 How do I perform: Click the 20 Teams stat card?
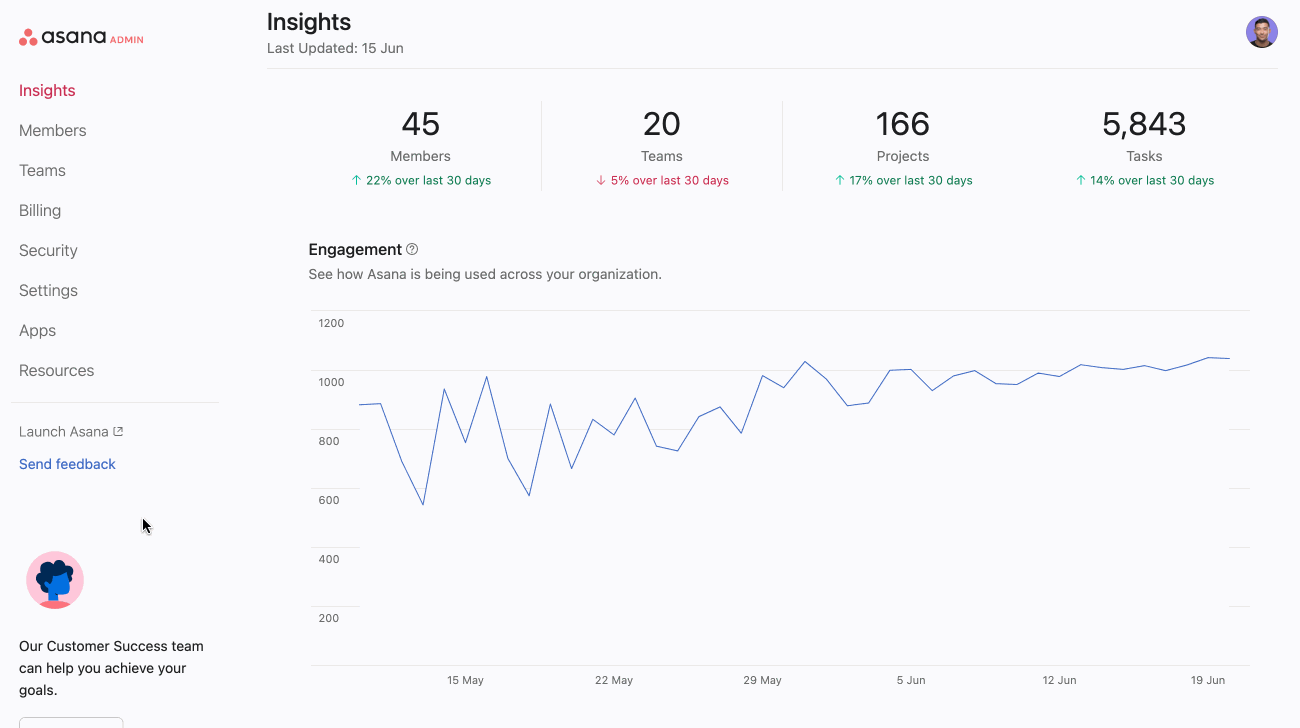tap(661, 146)
